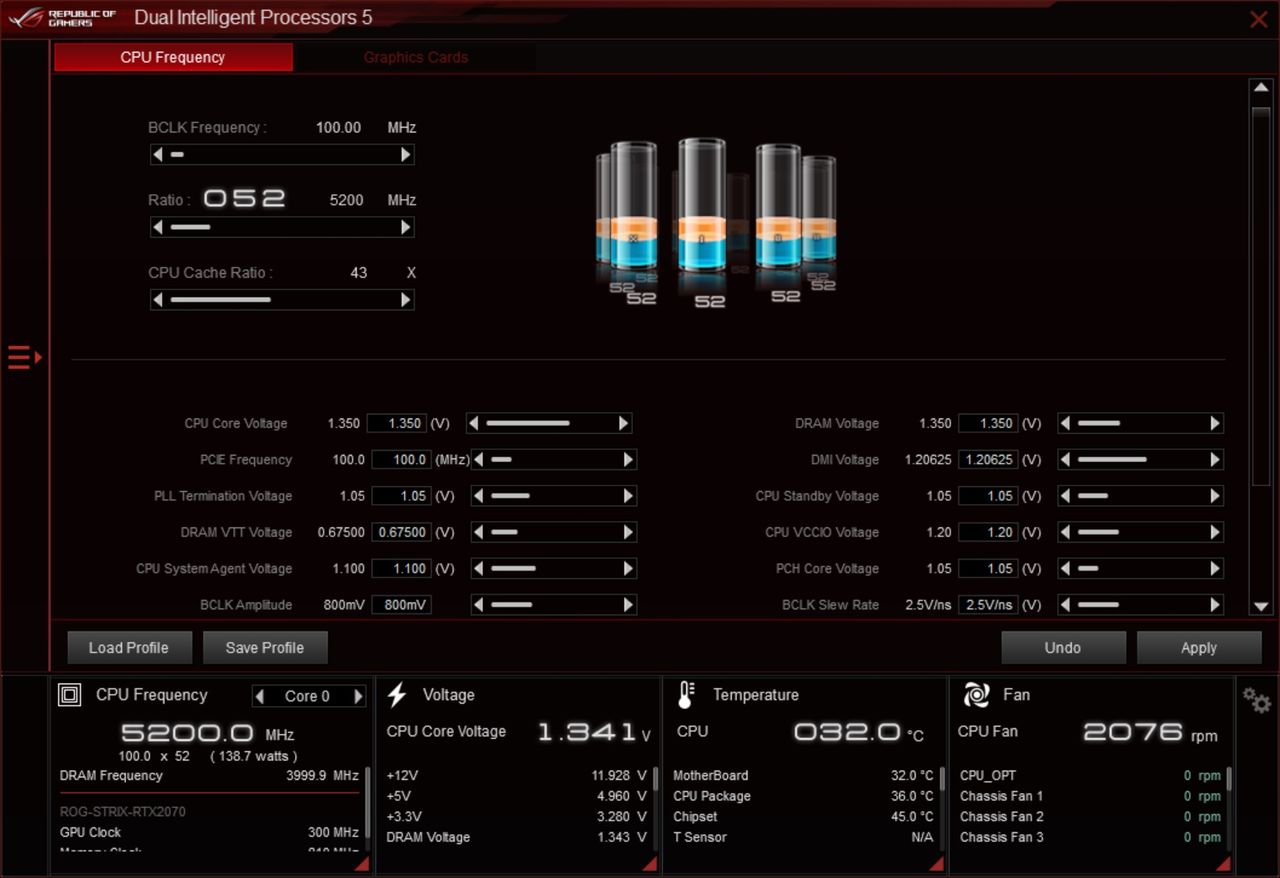
Task: Click the PCIE Frequency input field
Action: (402, 460)
